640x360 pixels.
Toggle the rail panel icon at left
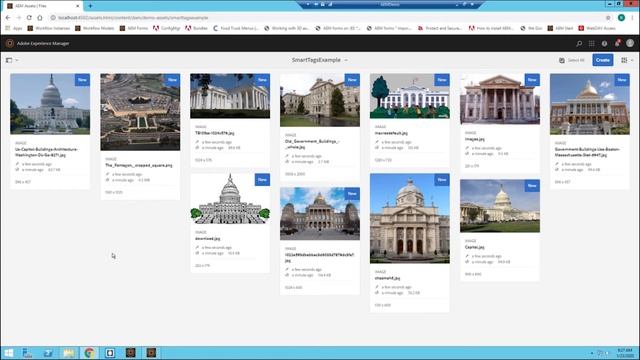tap(9, 60)
